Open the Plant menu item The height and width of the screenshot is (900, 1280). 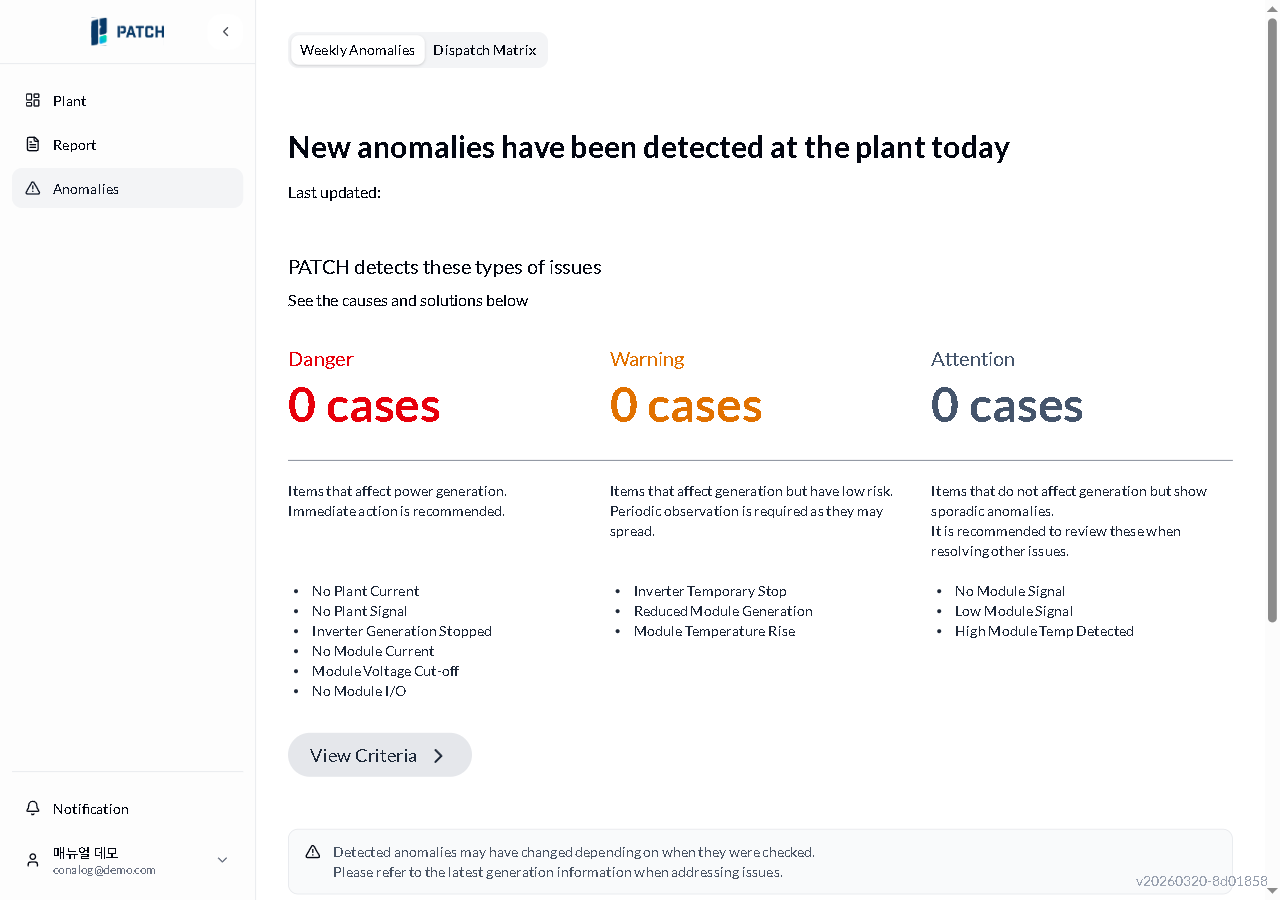tap(69, 101)
